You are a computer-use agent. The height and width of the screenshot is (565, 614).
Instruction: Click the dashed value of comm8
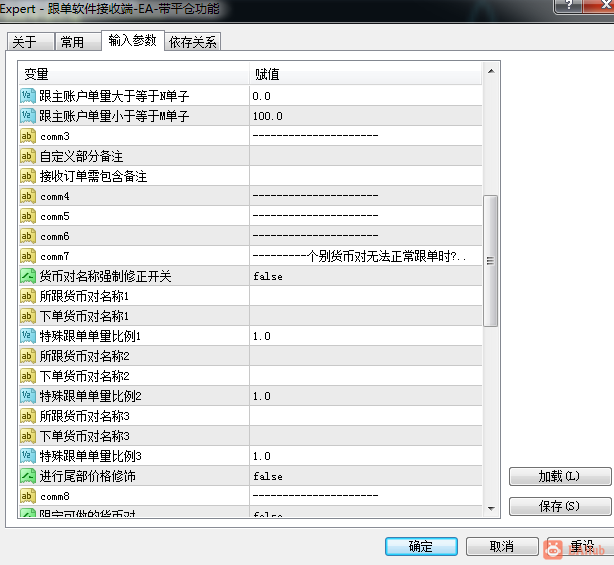315,496
